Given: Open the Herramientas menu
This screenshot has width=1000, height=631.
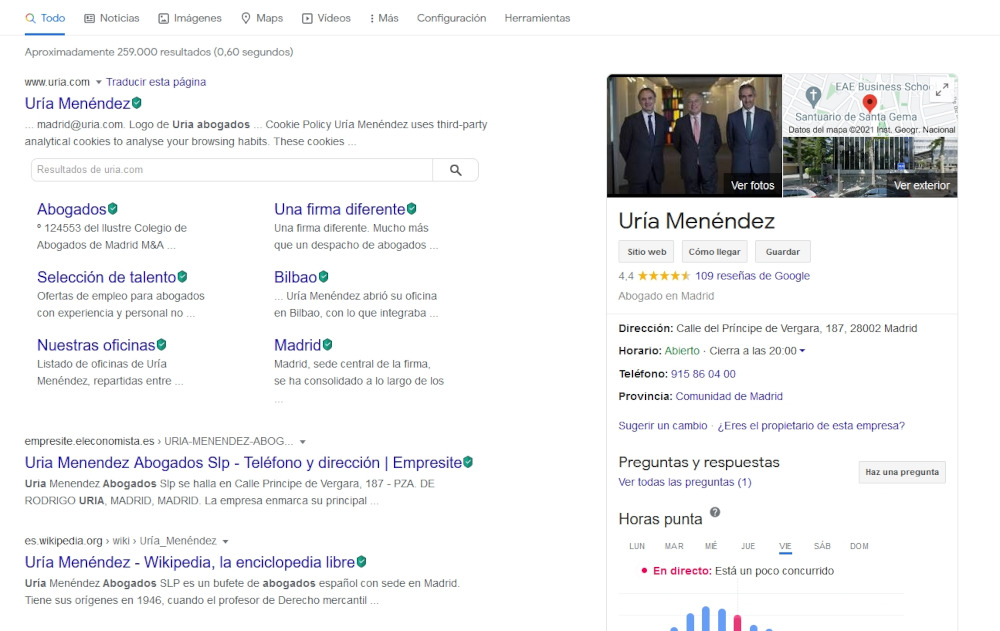Looking at the screenshot, I should [x=539, y=17].
